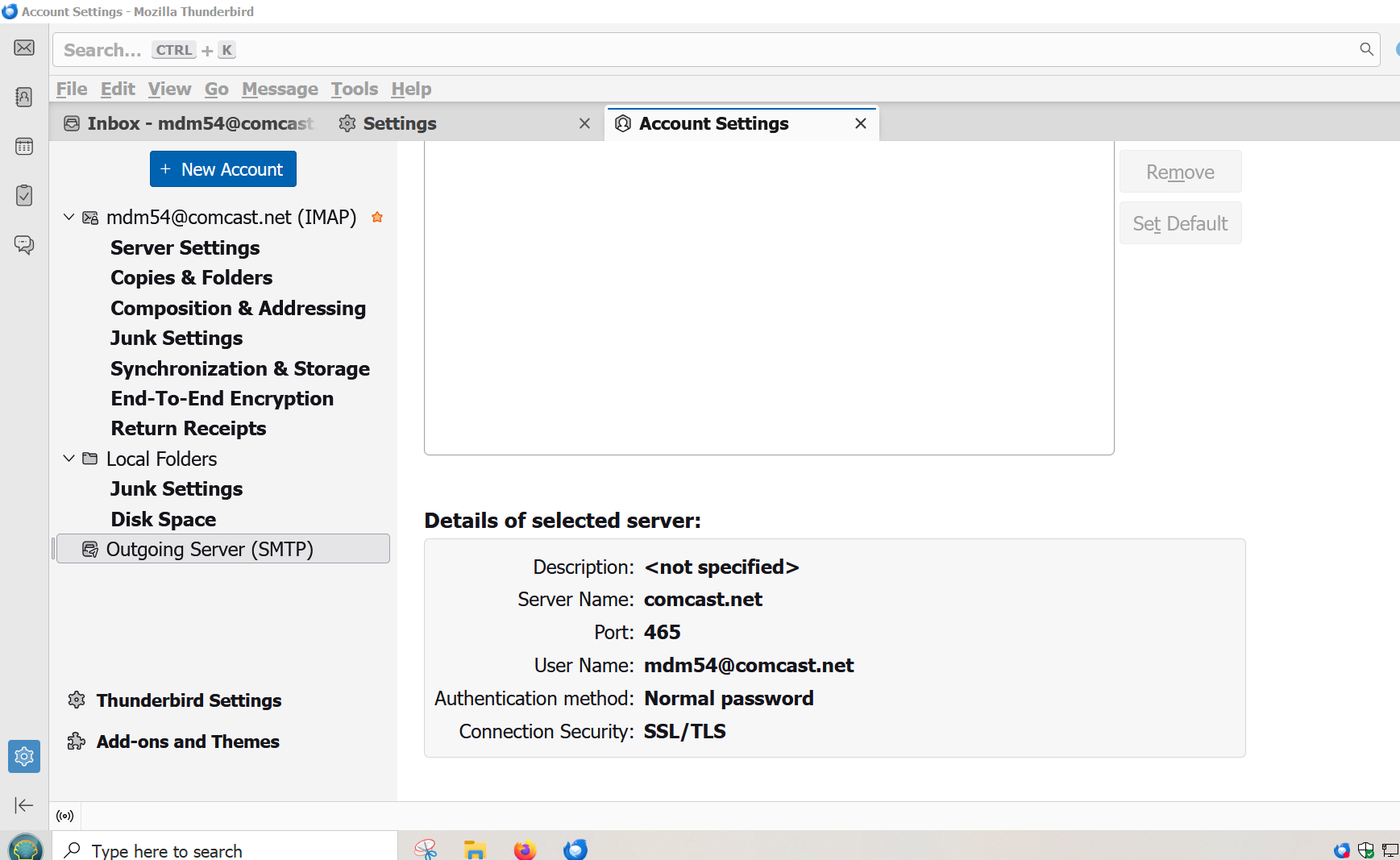
Task: Select the Local Folders row
Action: 223,458
